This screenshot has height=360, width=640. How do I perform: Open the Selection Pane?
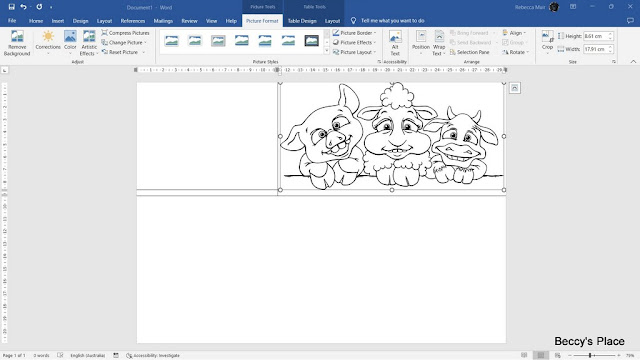point(469,52)
